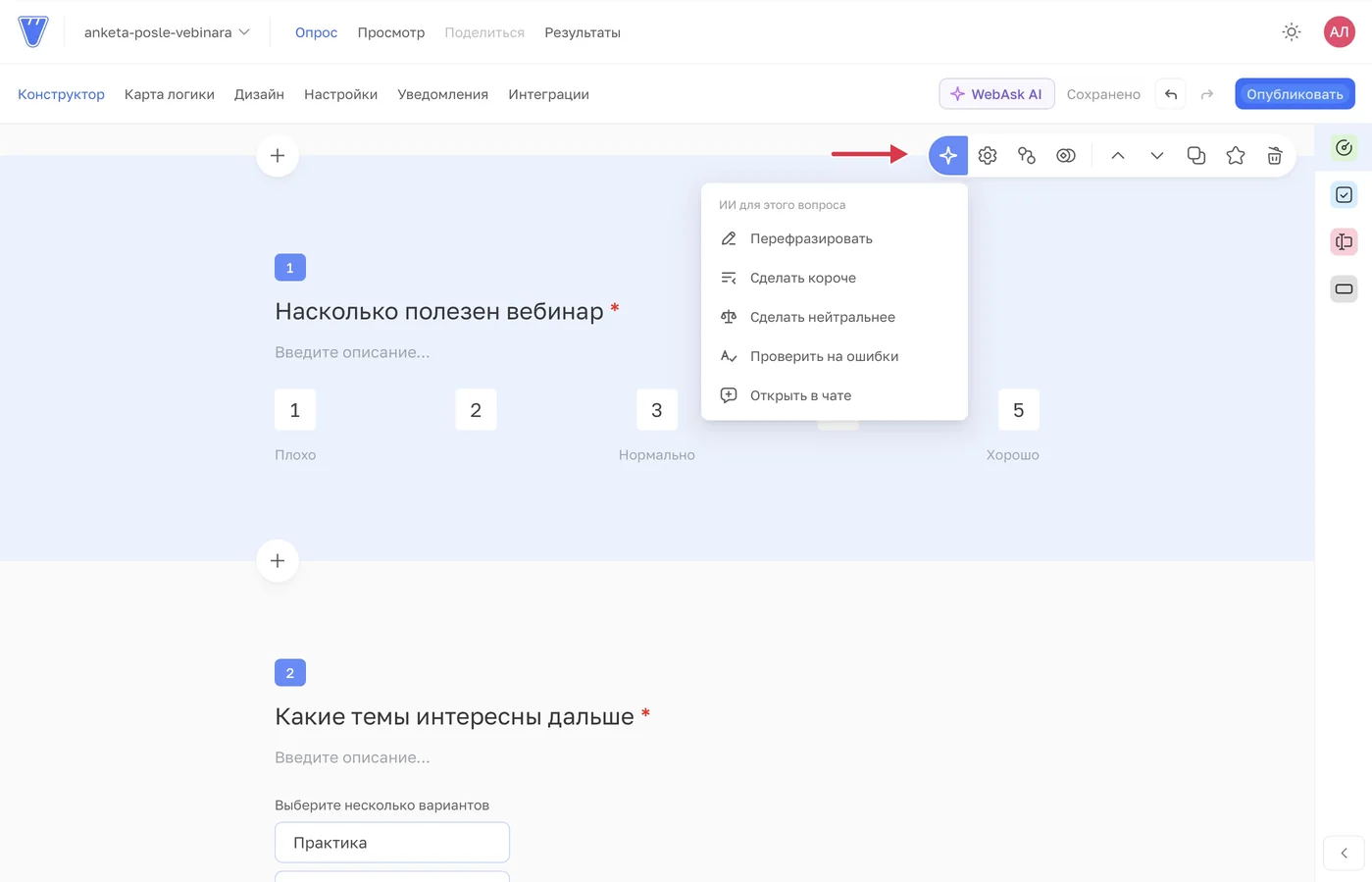Viewport: 1372px width, 882px height.
Task: Select rating value 1
Action: click(x=295, y=410)
